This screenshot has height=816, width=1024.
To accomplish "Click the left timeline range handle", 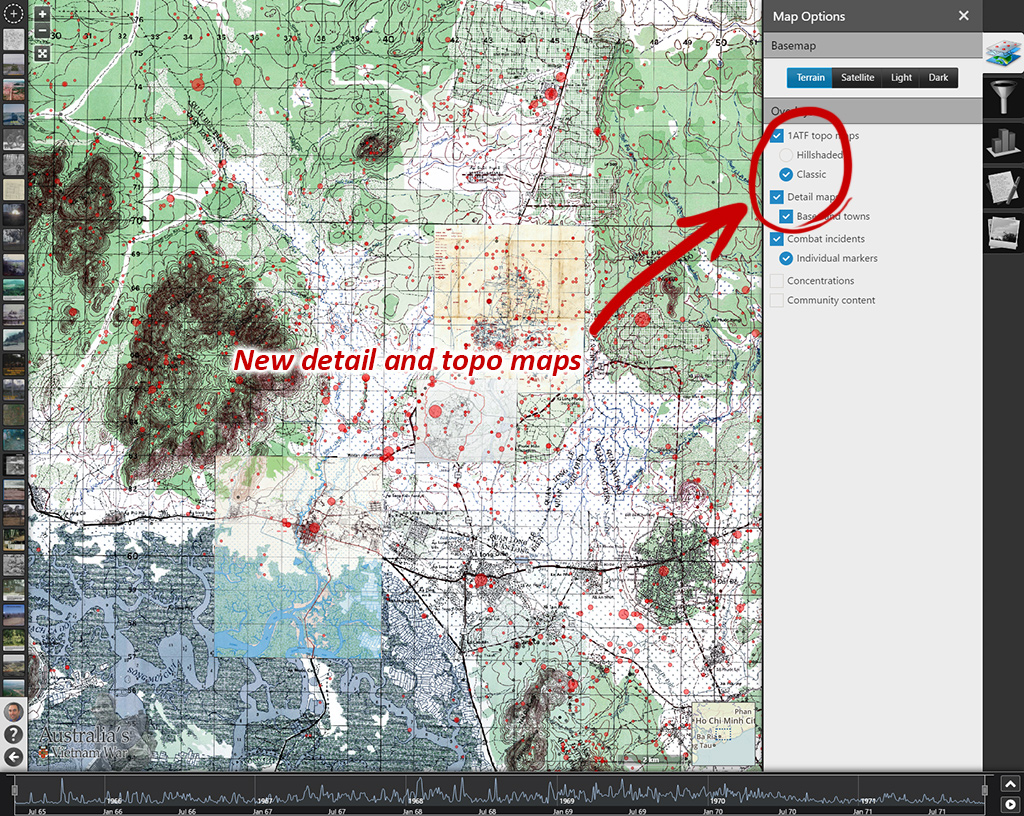I will coord(15,792).
